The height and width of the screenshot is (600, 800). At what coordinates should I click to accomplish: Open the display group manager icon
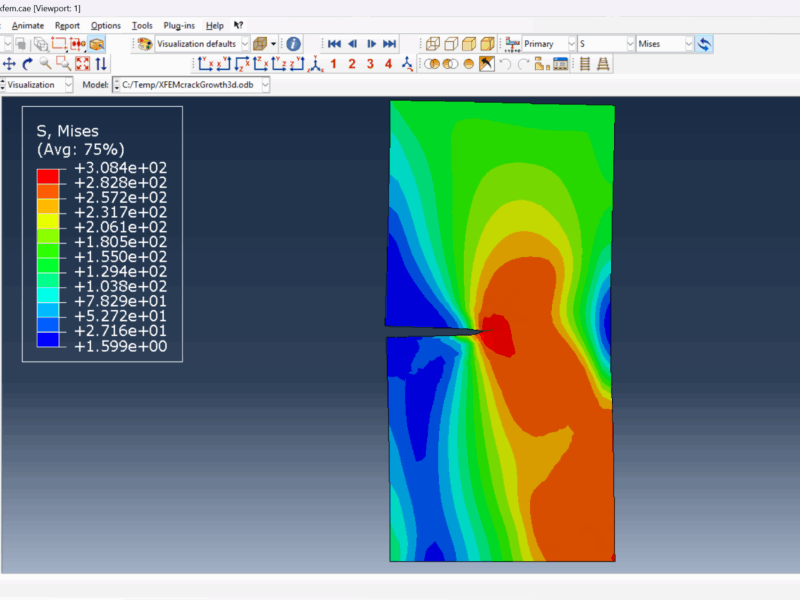[560, 64]
